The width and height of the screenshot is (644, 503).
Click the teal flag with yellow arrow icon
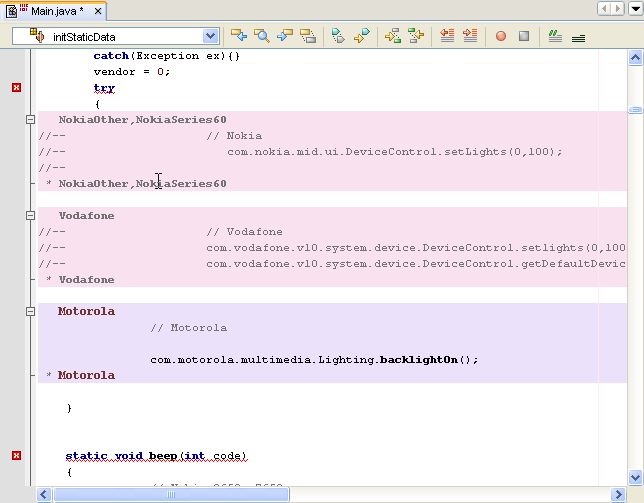[x=361, y=36]
